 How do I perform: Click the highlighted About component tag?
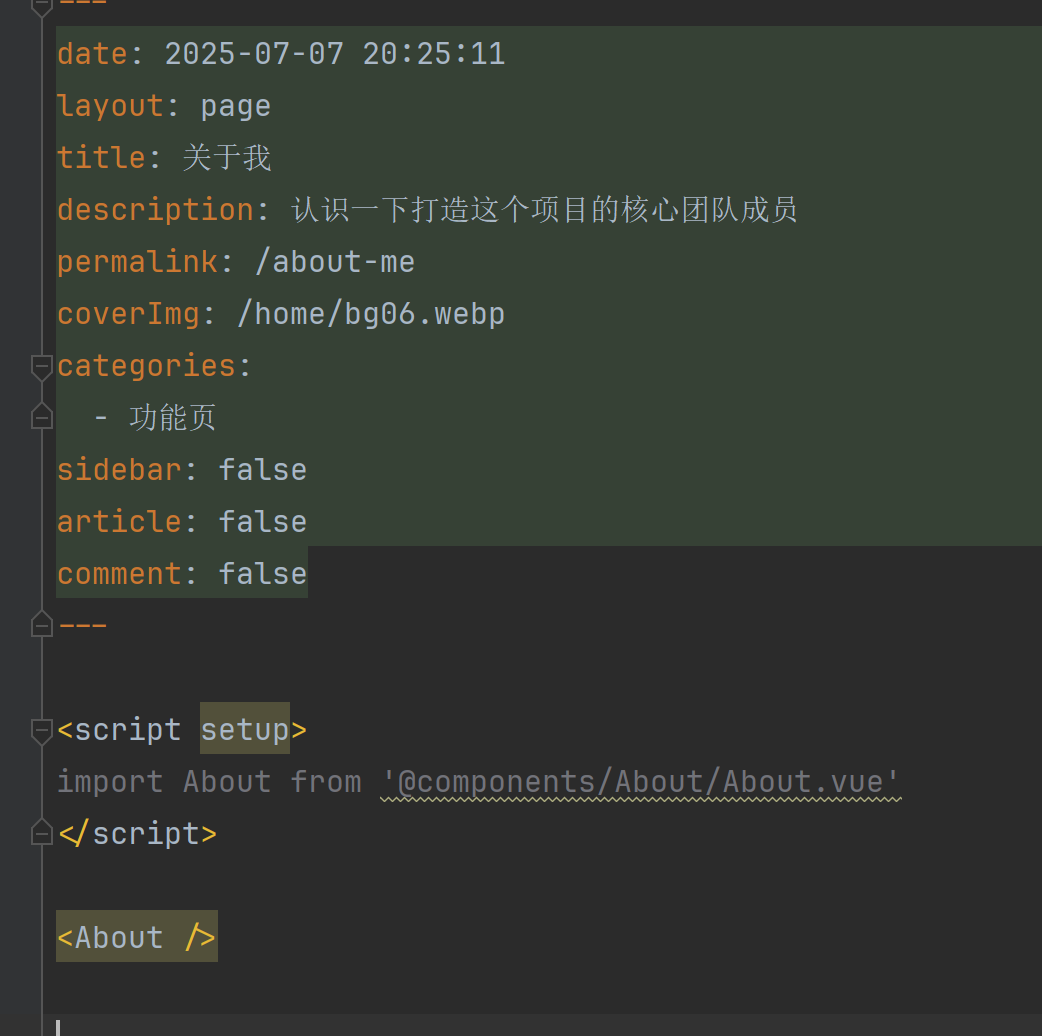pos(136,937)
